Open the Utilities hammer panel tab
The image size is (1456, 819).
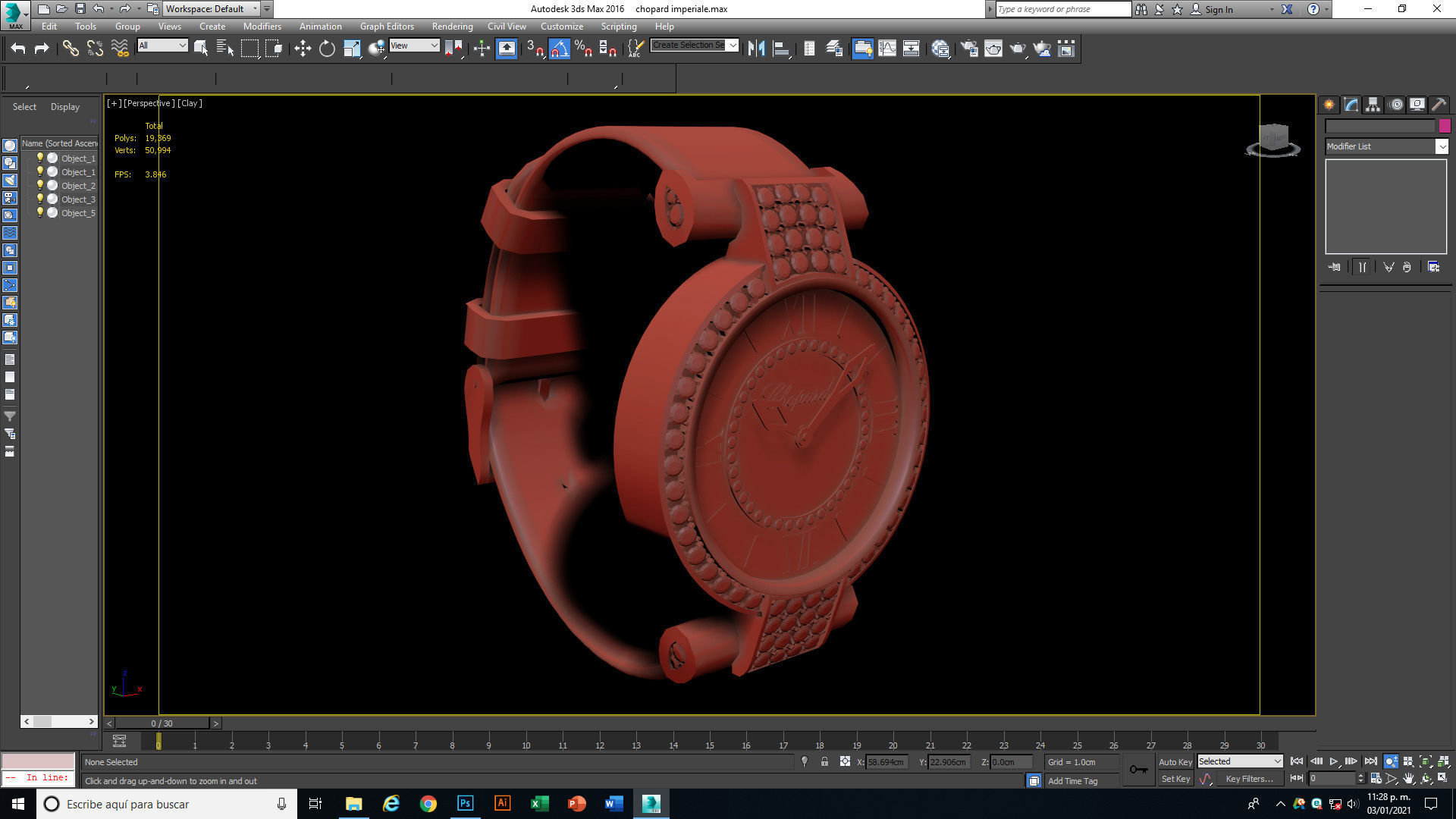(1439, 105)
